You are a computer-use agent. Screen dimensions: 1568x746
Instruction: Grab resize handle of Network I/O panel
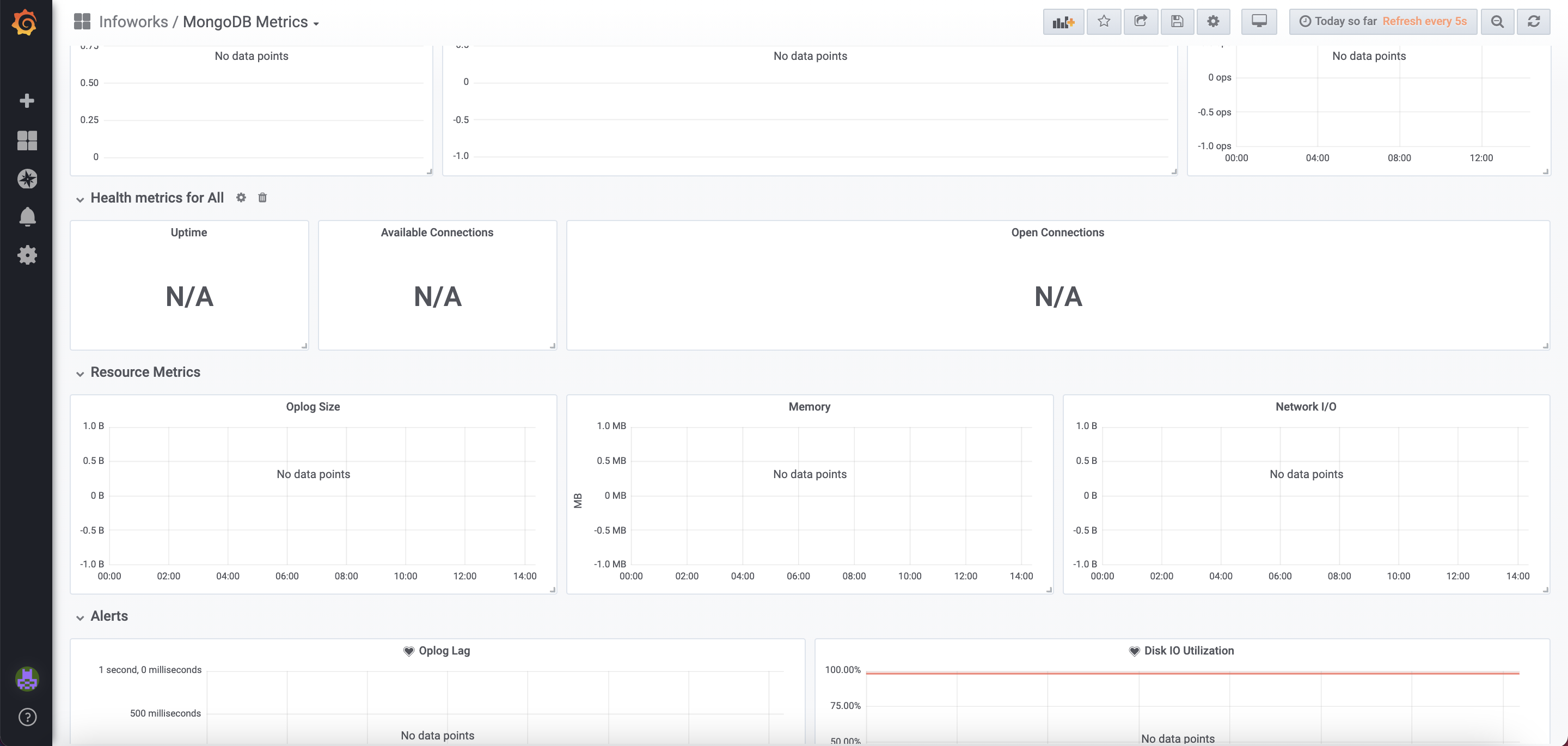(1546, 589)
